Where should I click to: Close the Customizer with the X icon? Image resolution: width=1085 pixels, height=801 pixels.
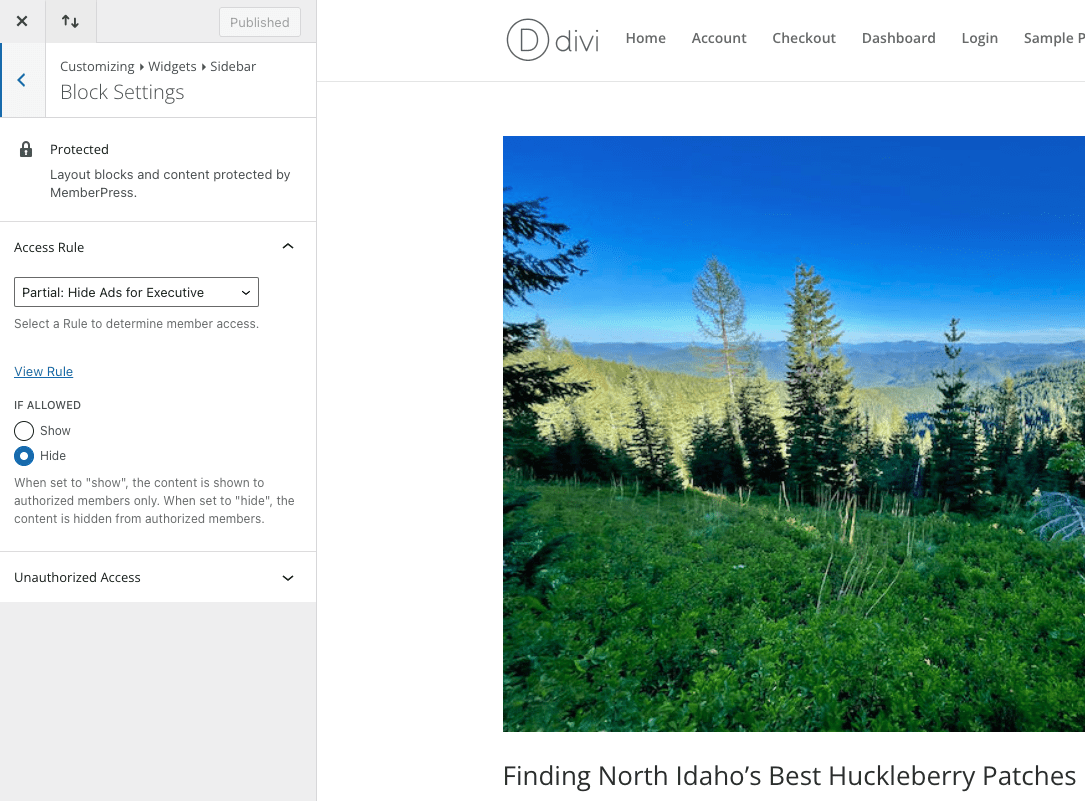click(22, 21)
